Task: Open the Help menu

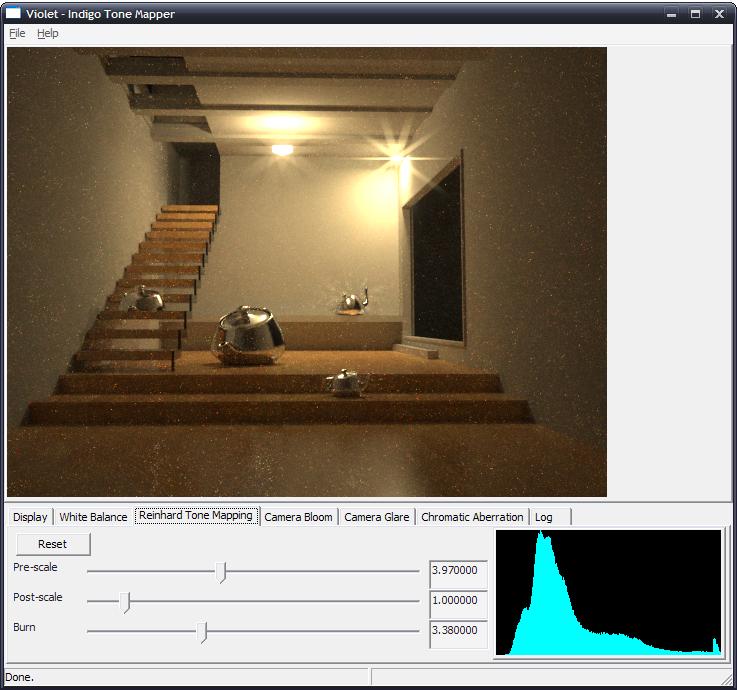Action: pyautogui.click(x=47, y=33)
